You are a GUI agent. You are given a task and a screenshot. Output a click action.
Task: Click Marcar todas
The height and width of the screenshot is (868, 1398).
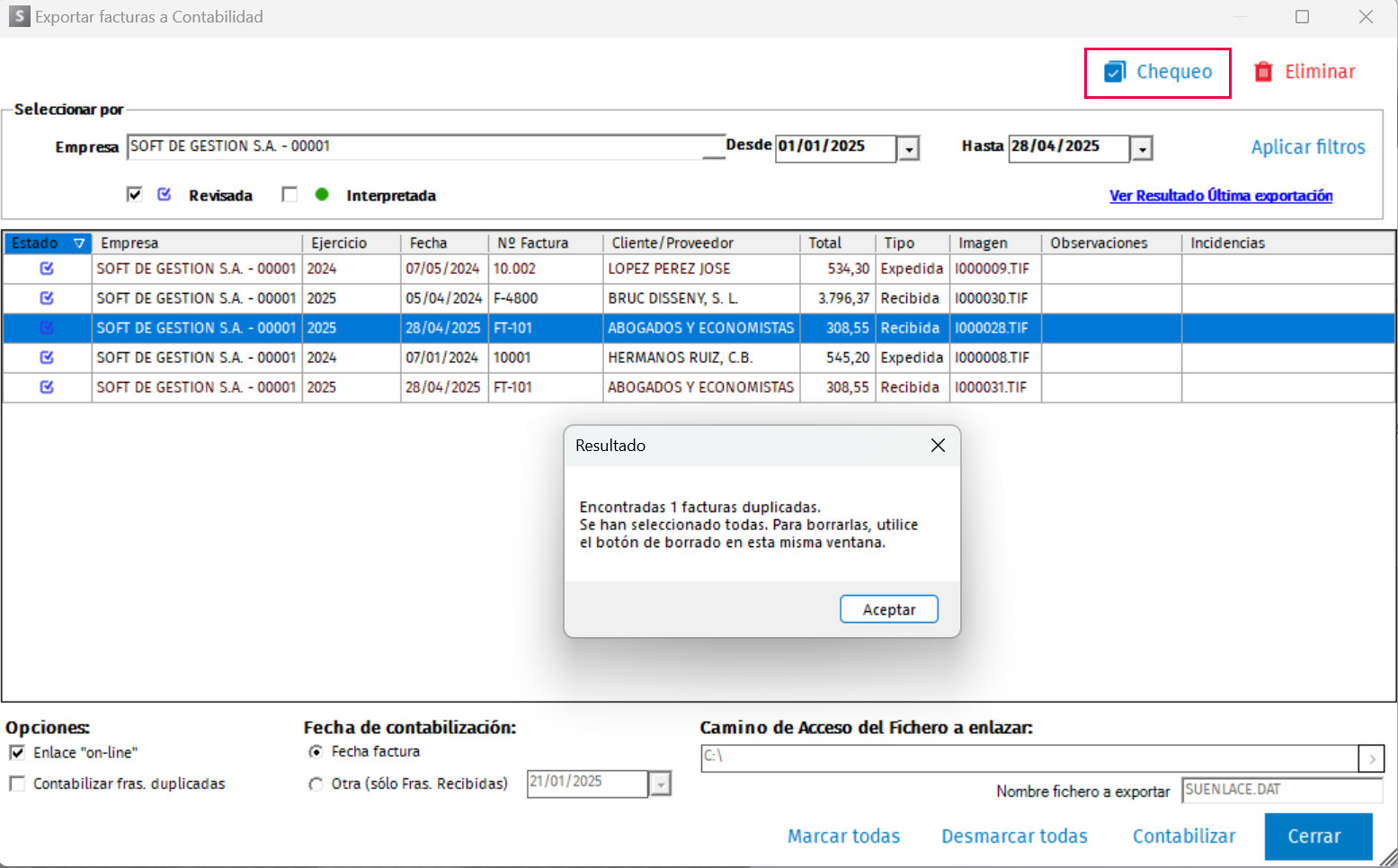[843, 837]
